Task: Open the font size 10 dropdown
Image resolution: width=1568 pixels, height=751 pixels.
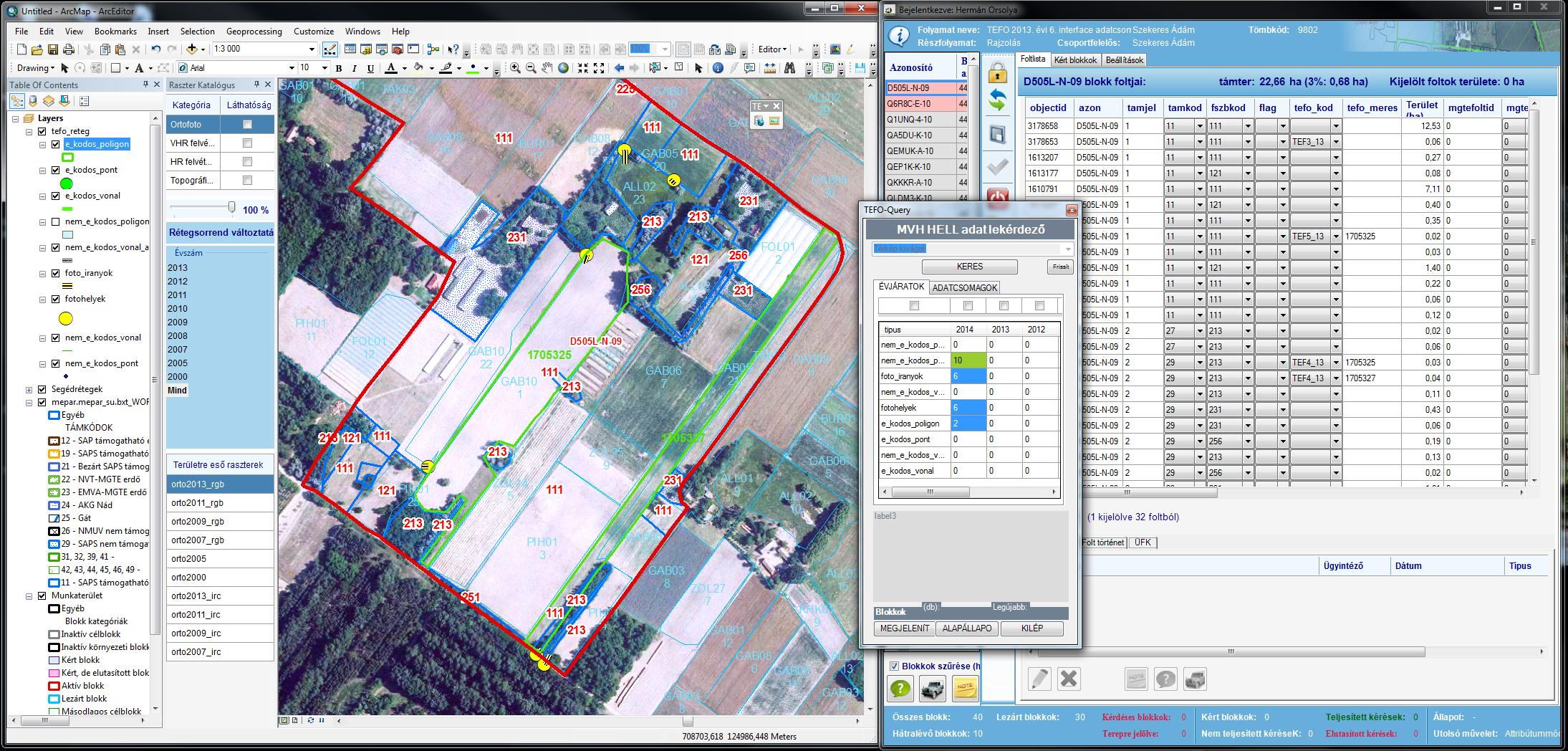Action: 324,68
